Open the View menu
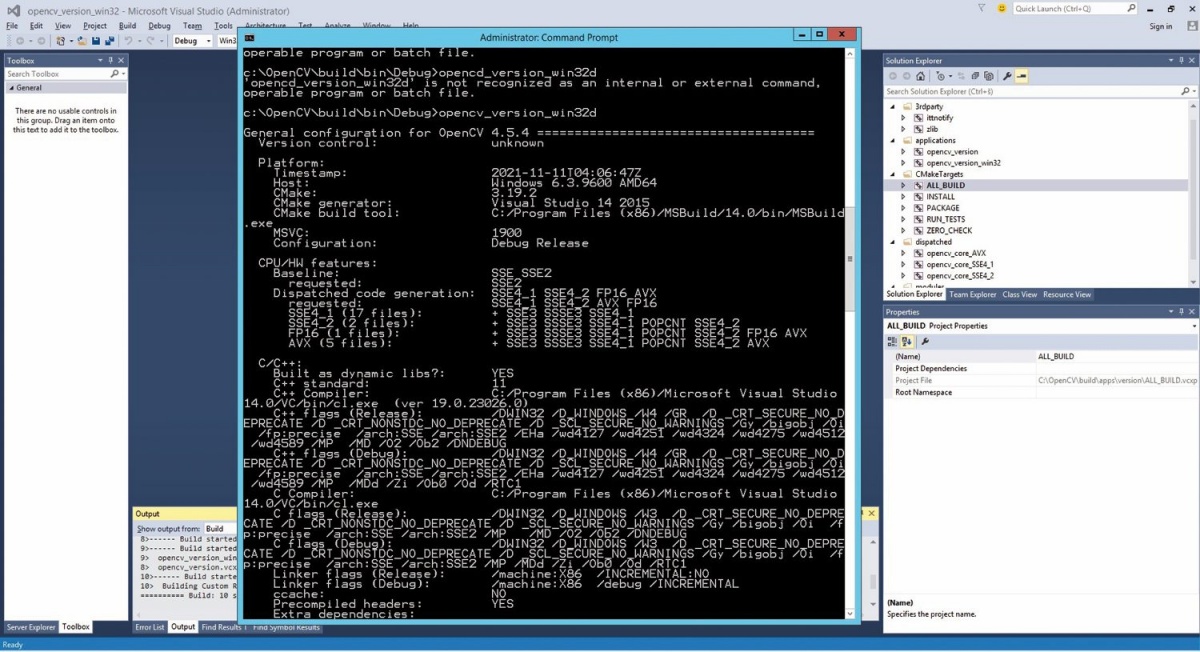Image resolution: width=1200 pixels, height=652 pixels. pos(63,26)
